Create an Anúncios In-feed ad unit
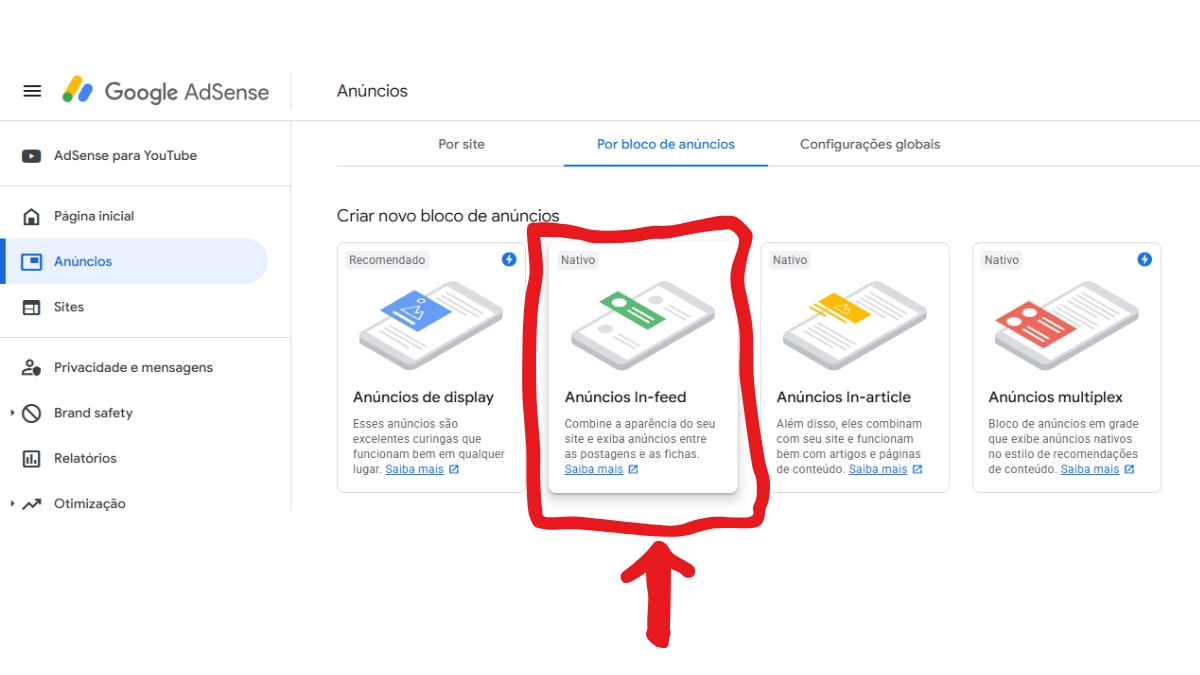1200x675 pixels. tap(643, 367)
